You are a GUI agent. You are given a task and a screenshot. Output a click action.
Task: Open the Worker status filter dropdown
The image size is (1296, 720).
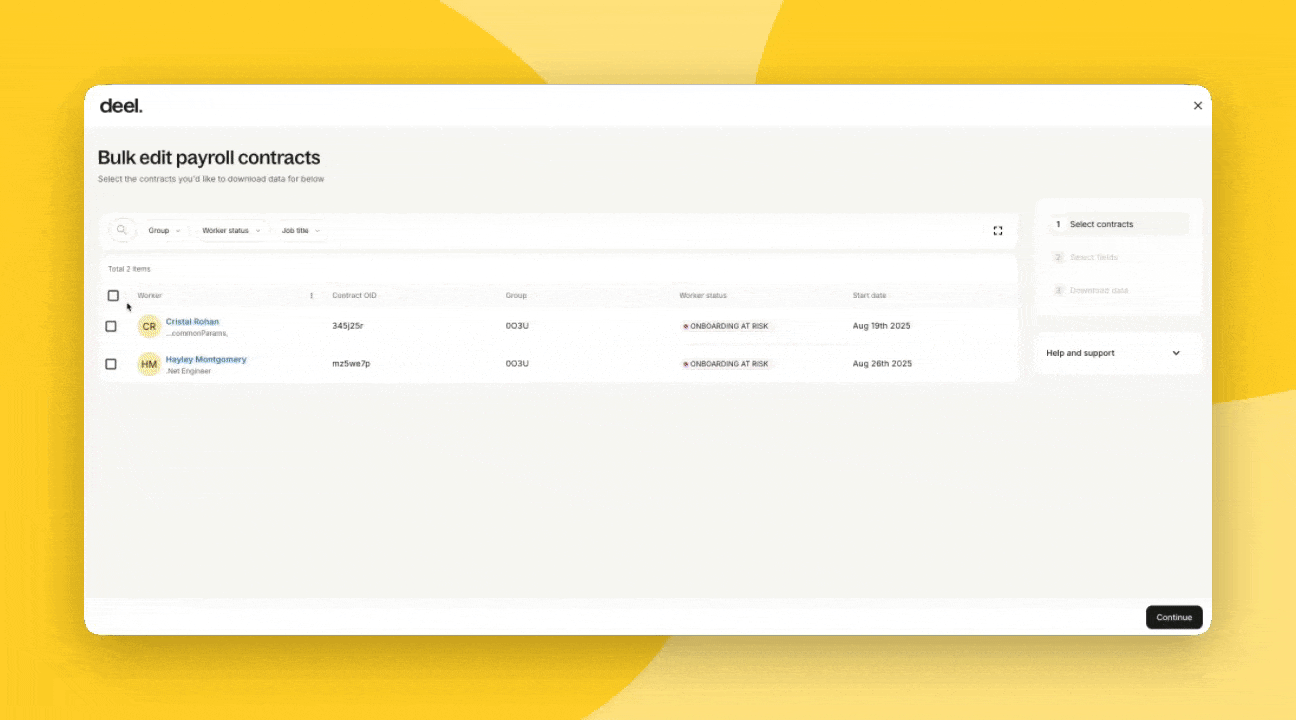pyautogui.click(x=231, y=231)
